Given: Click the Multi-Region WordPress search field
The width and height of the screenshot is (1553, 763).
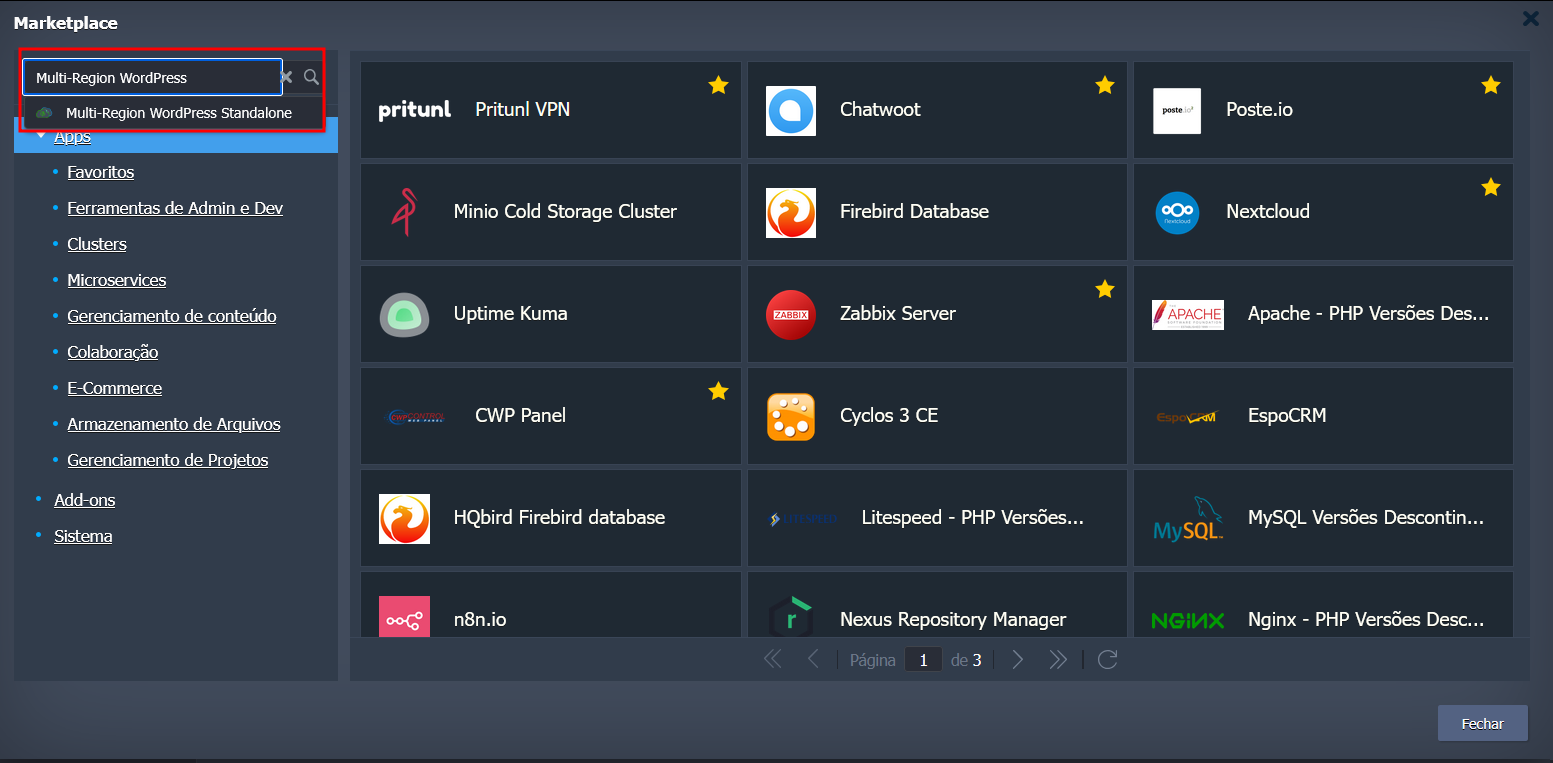Looking at the screenshot, I should point(152,77).
